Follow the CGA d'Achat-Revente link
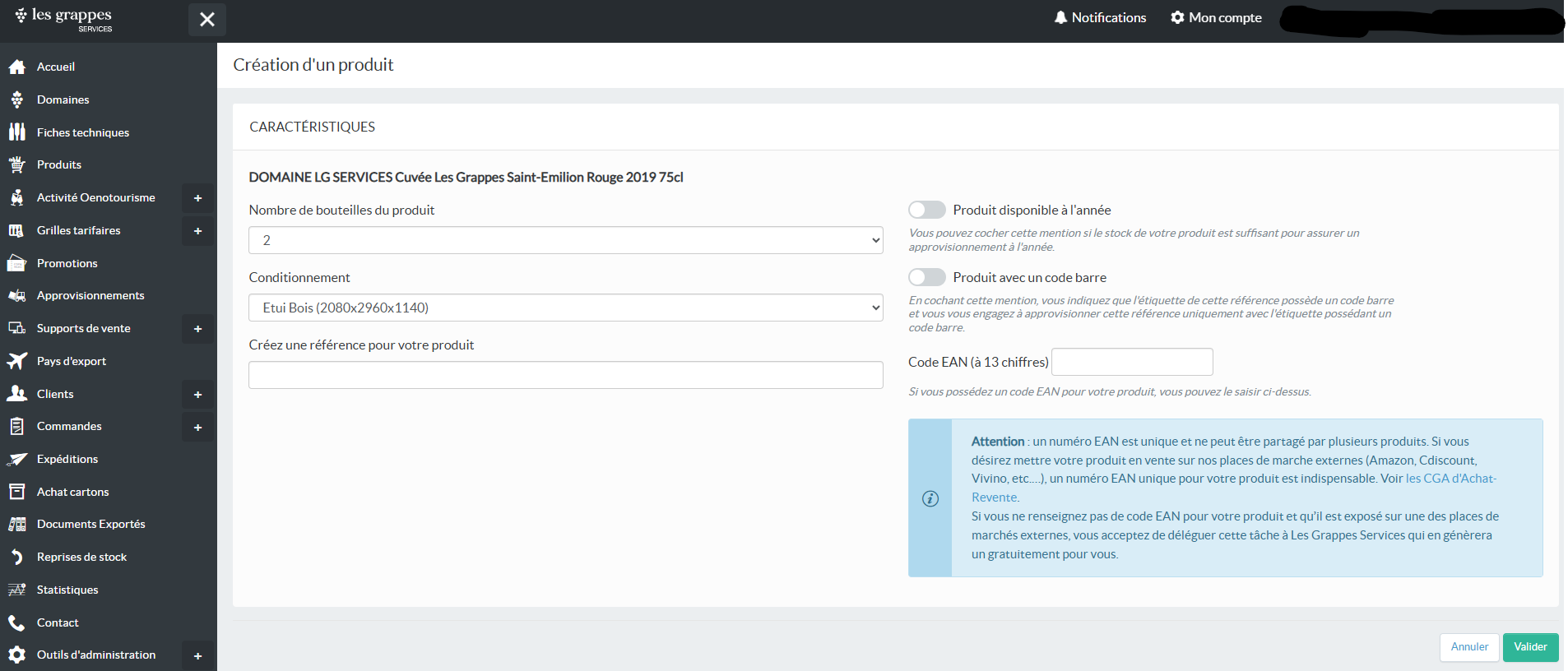This screenshot has width=1568, height=671. (1450, 479)
